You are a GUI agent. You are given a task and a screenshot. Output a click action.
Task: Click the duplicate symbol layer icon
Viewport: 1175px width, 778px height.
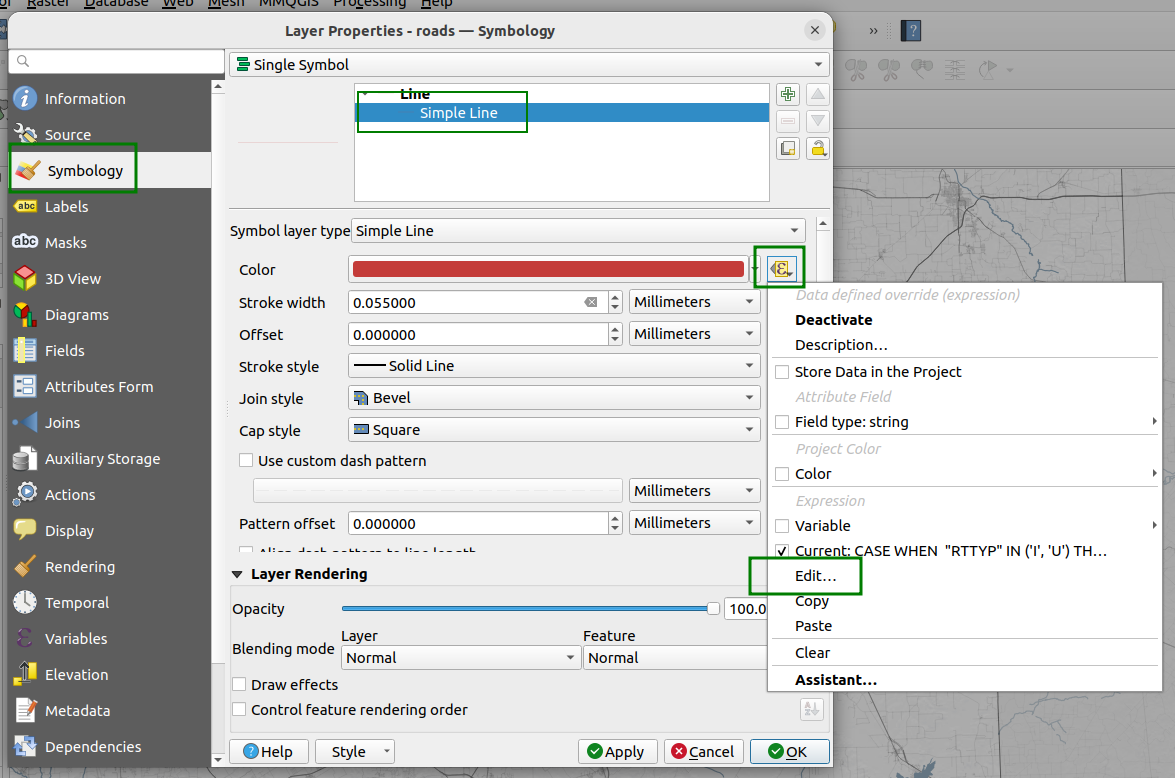788,148
